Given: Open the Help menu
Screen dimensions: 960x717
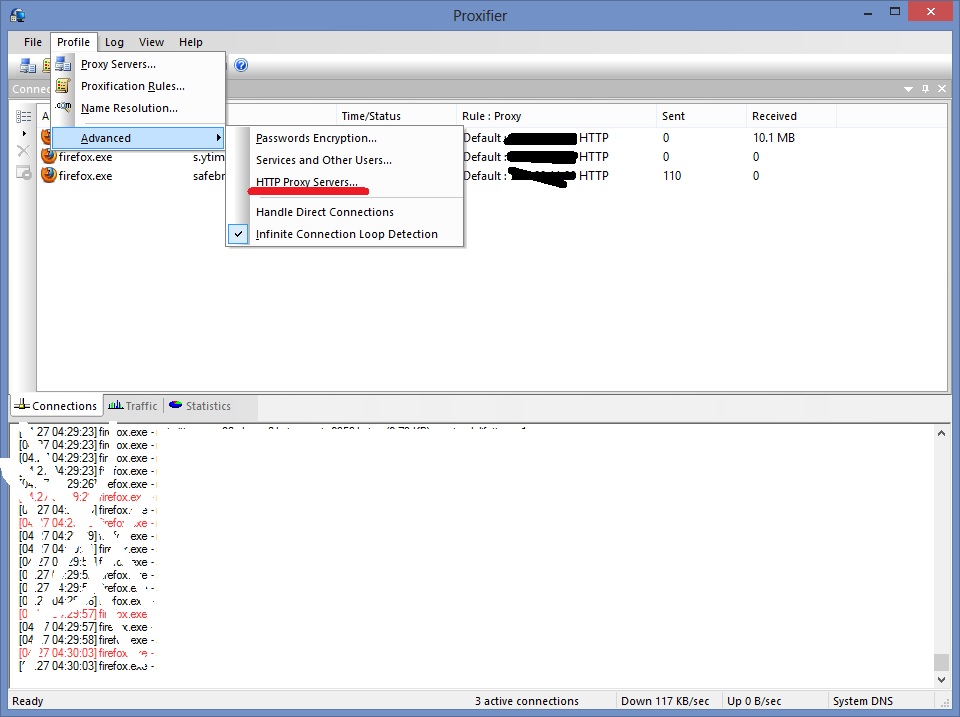Looking at the screenshot, I should (x=190, y=42).
